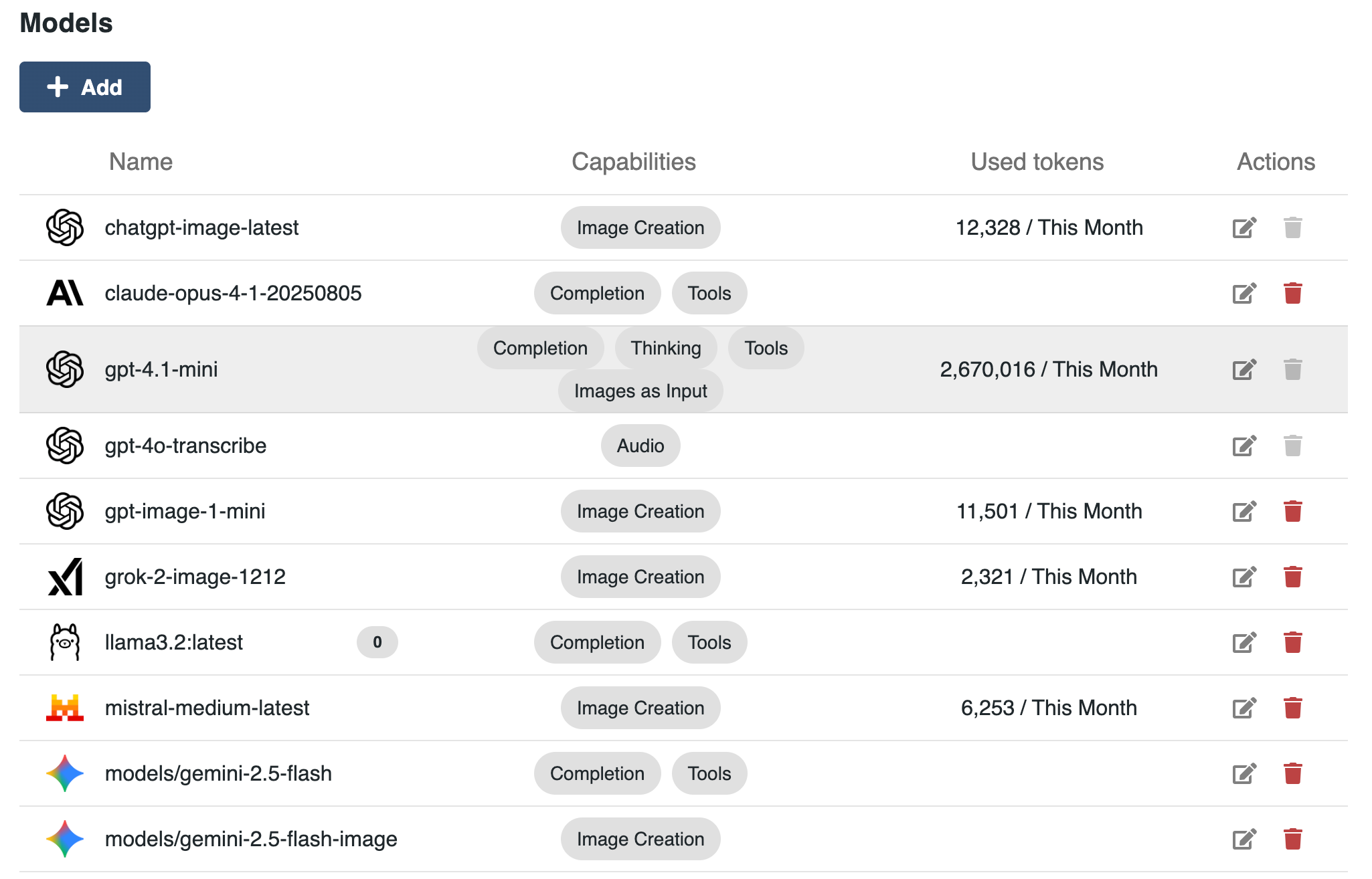Click the Used tokens column header
Screen dimensions: 1372x879
1037,162
